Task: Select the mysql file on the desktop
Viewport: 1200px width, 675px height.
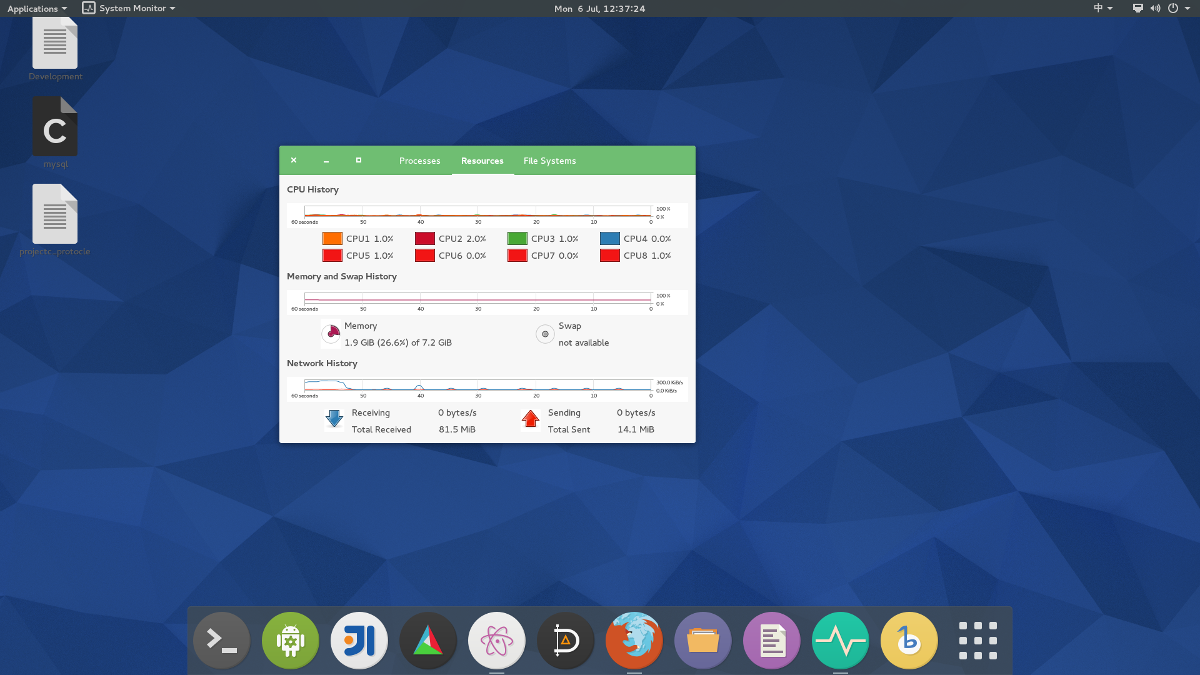Action: (x=55, y=132)
